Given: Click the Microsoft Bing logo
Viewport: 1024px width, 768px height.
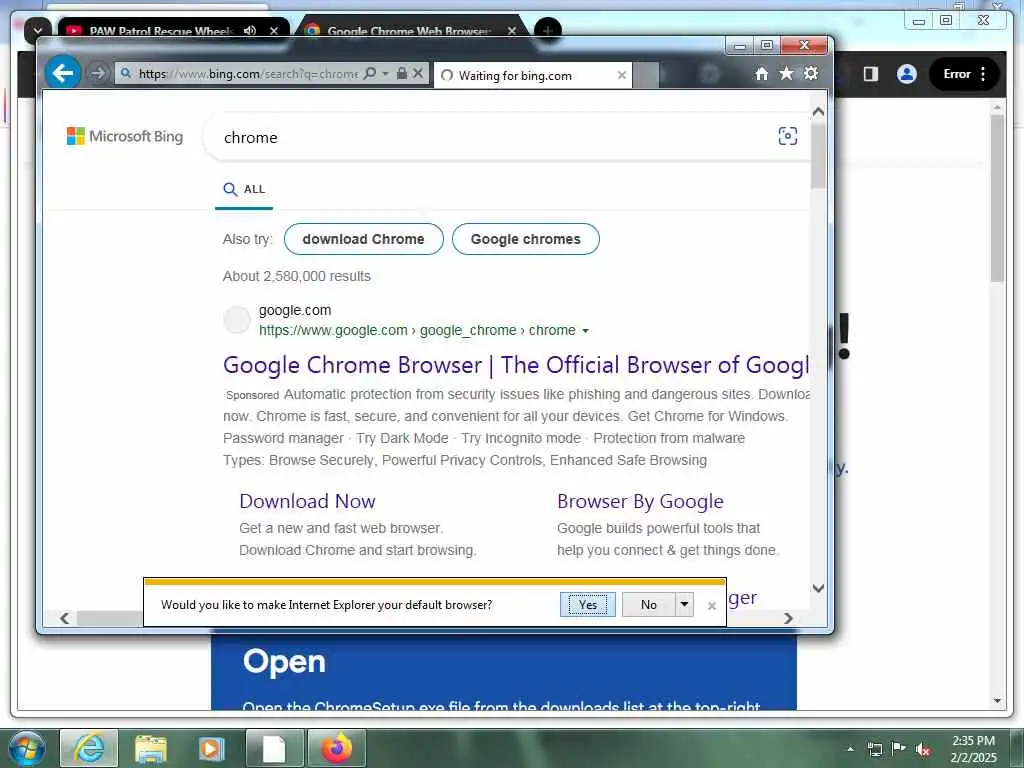Looking at the screenshot, I should pyautogui.click(x=125, y=136).
